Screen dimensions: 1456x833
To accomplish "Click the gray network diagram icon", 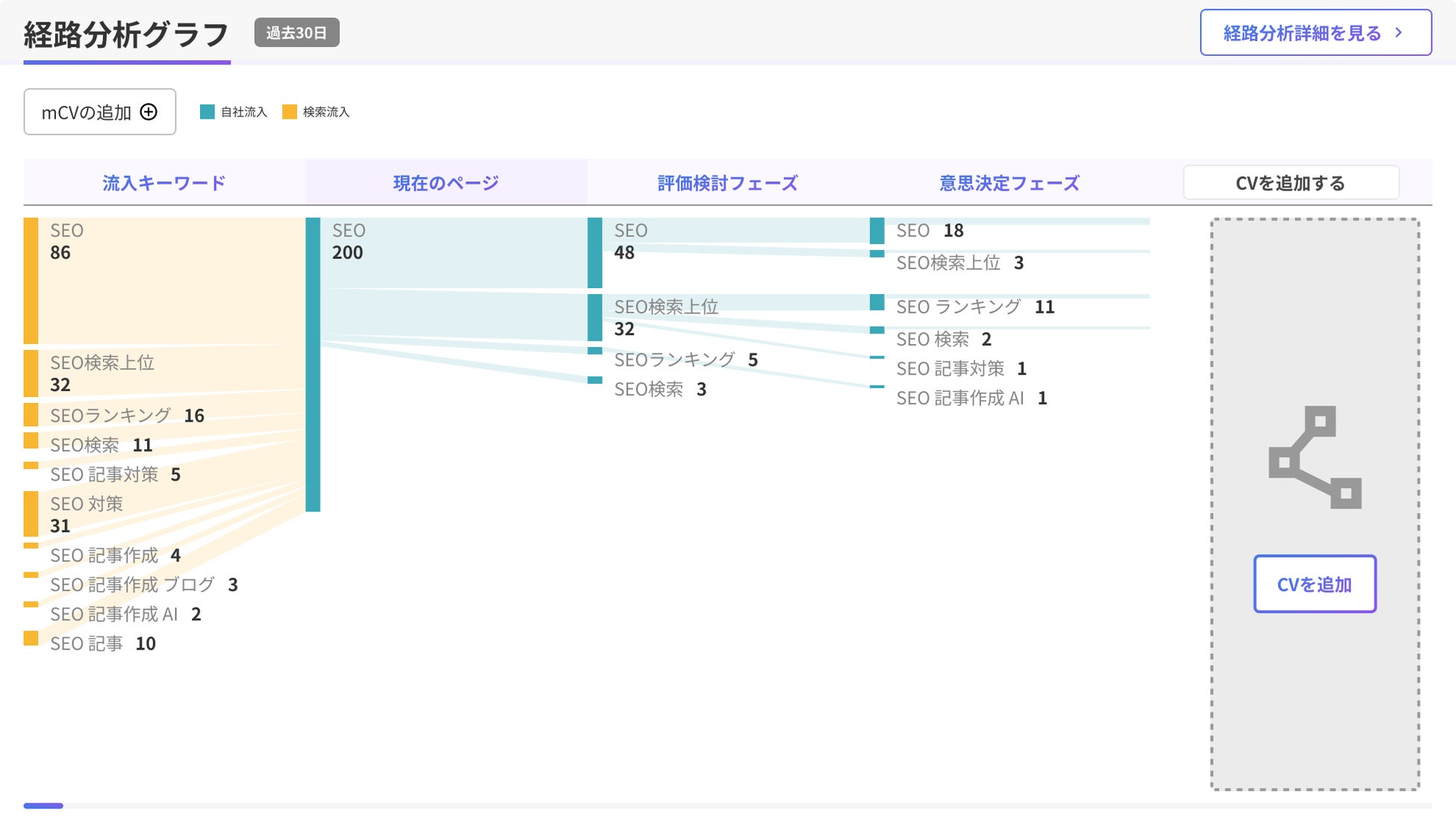I will (1315, 457).
